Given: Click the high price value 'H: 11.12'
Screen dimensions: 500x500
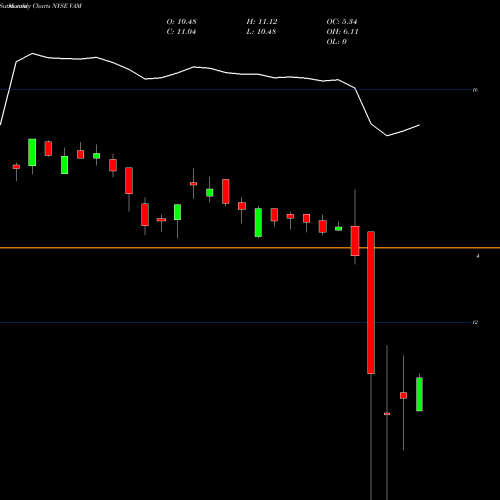Looking at the screenshot, I should pos(262,22).
